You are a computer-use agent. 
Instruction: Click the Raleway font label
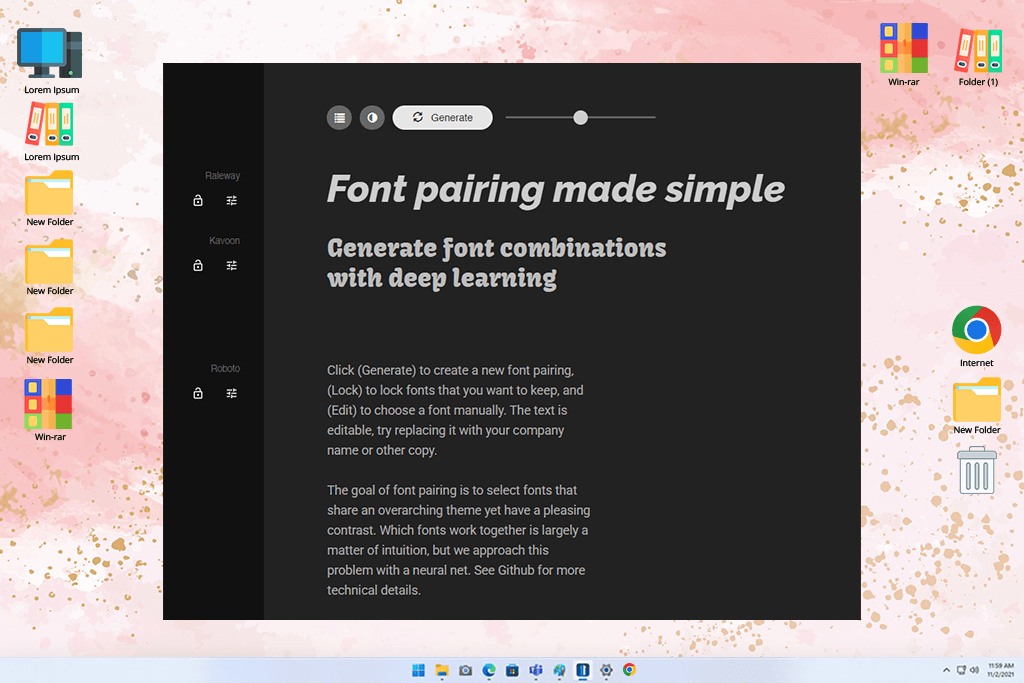[x=223, y=176]
